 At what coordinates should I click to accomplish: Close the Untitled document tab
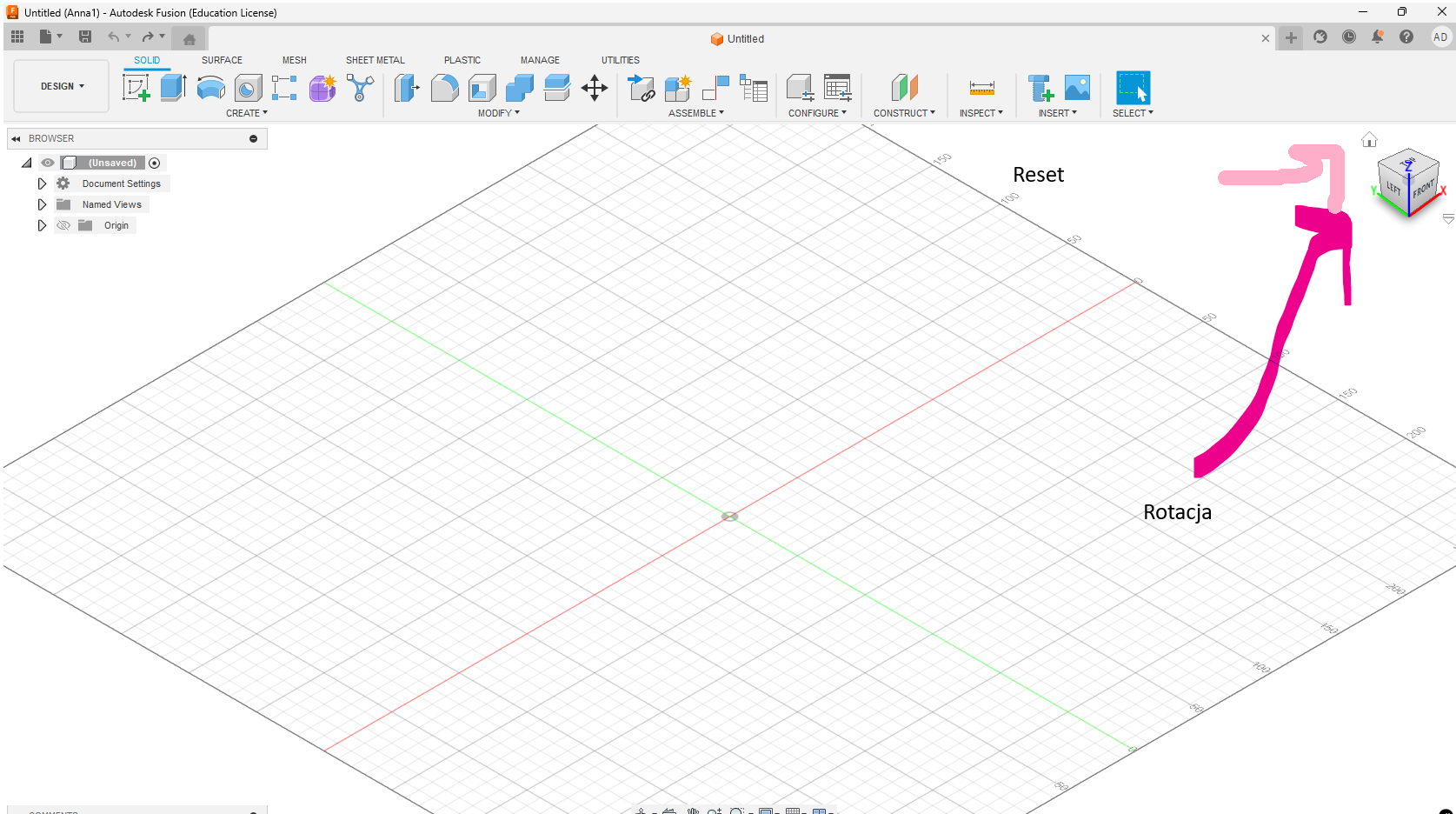coord(1265,38)
